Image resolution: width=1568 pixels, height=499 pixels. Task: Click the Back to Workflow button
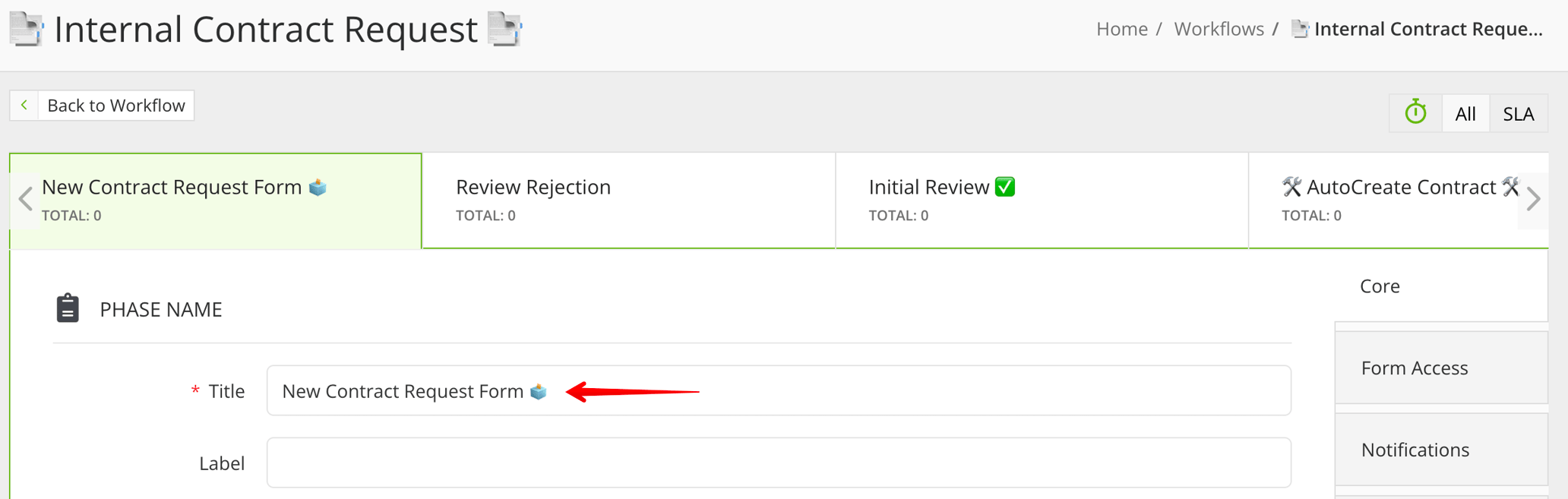coord(102,105)
